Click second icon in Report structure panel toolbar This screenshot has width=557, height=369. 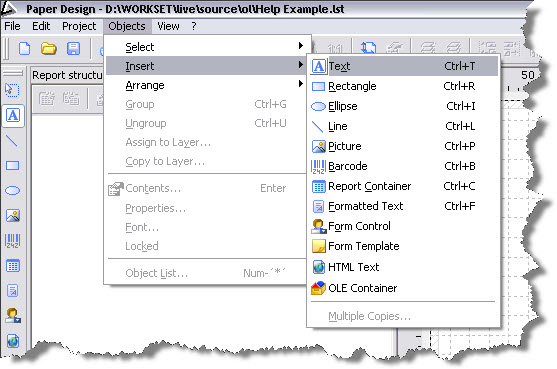(x=71, y=98)
